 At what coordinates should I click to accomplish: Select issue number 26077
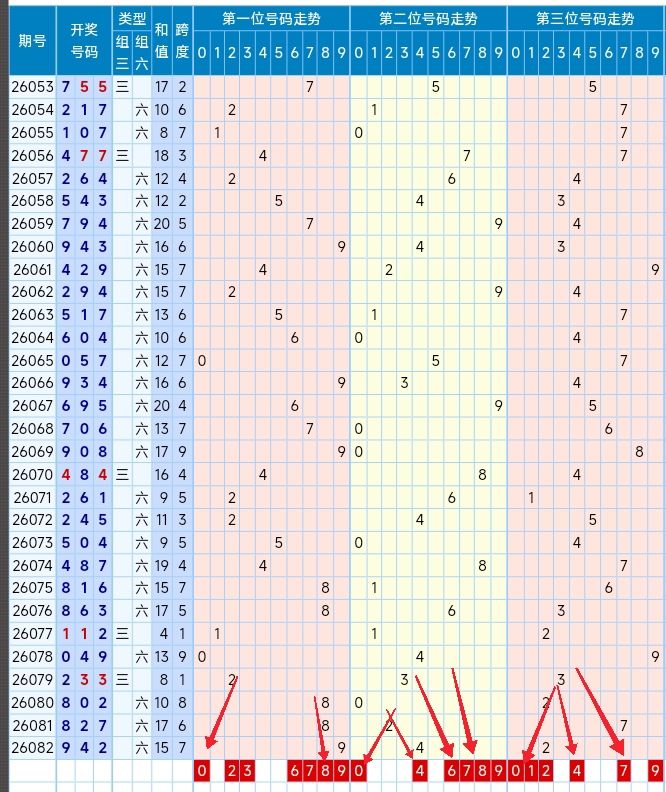pos(32,634)
